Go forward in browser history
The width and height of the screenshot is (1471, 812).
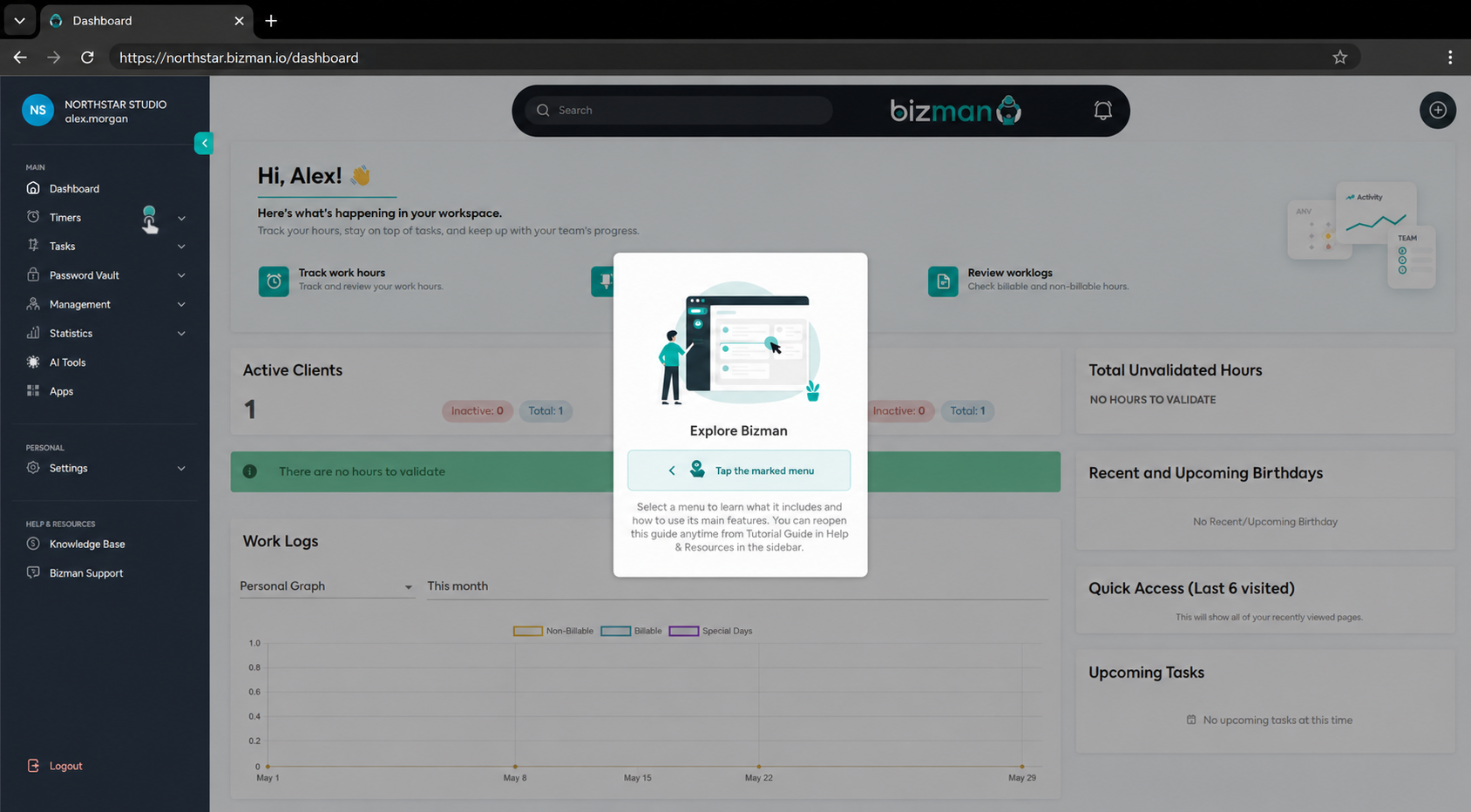click(54, 58)
